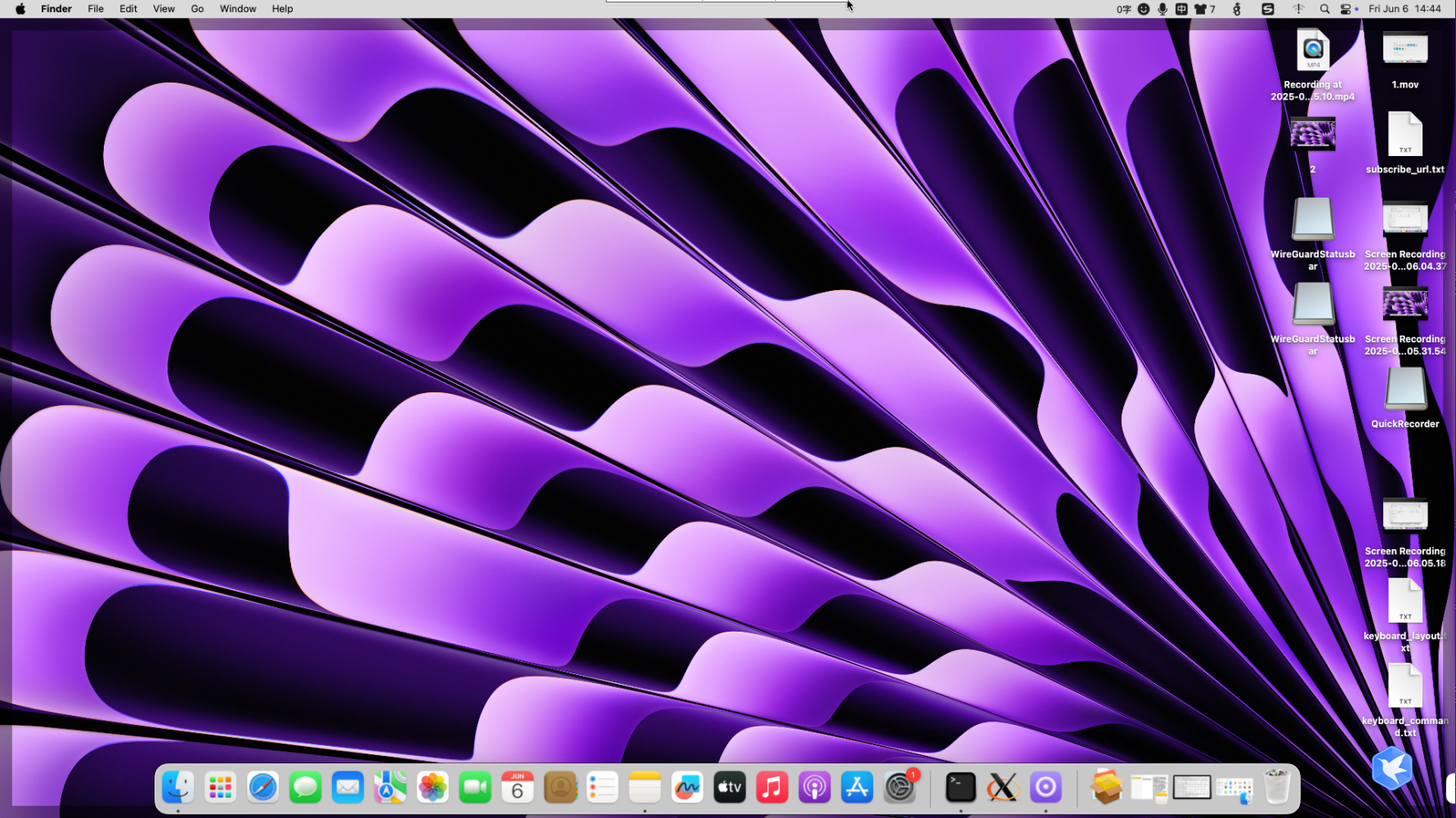Image resolution: width=1456 pixels, height=818 pixels.
Task: Select keyboard_layout.txt on the desktop
Action: (x=1405, y=615)
